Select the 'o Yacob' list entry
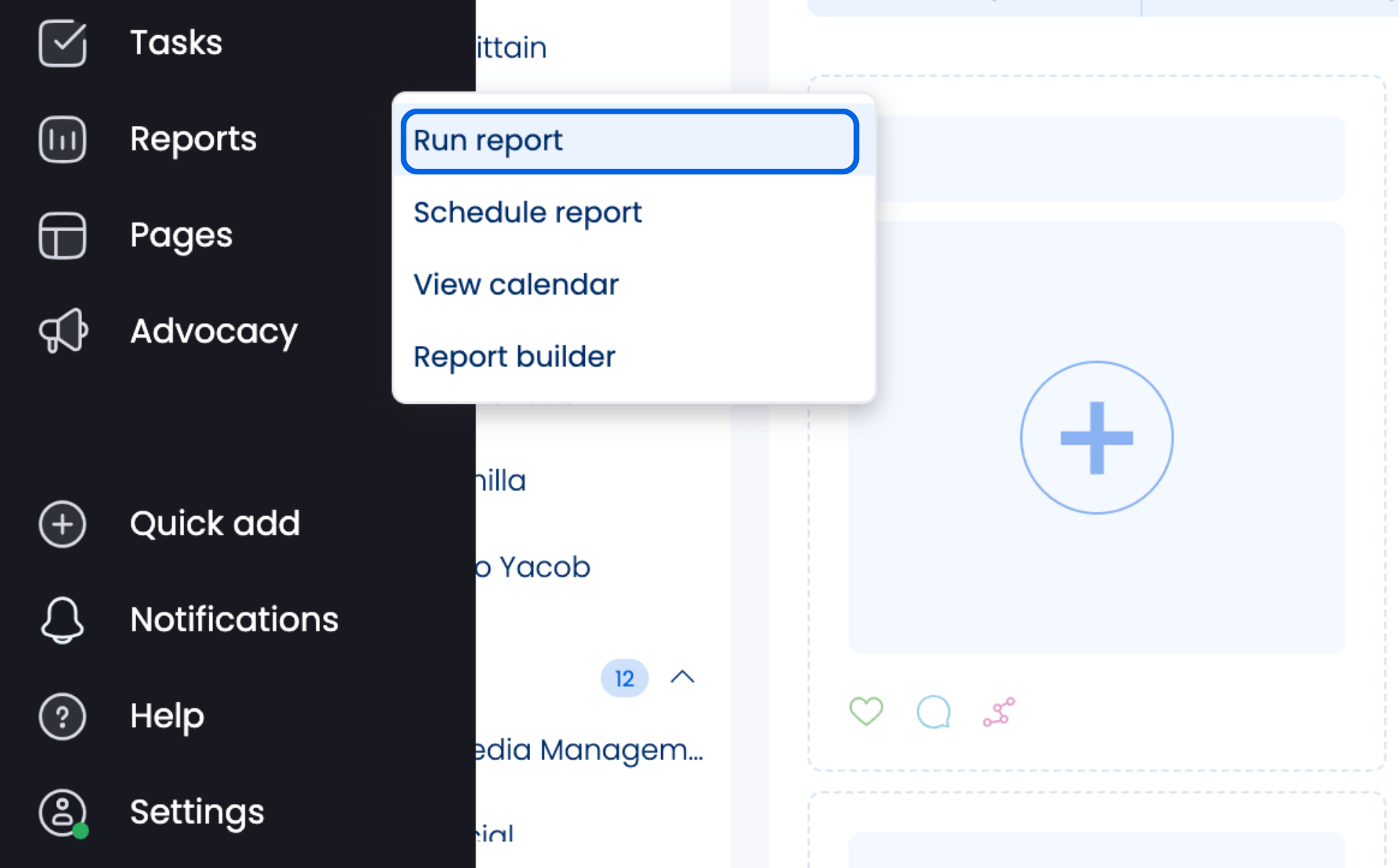The width and height of the screenshot is (1400, 868). [x=532, y=567]
